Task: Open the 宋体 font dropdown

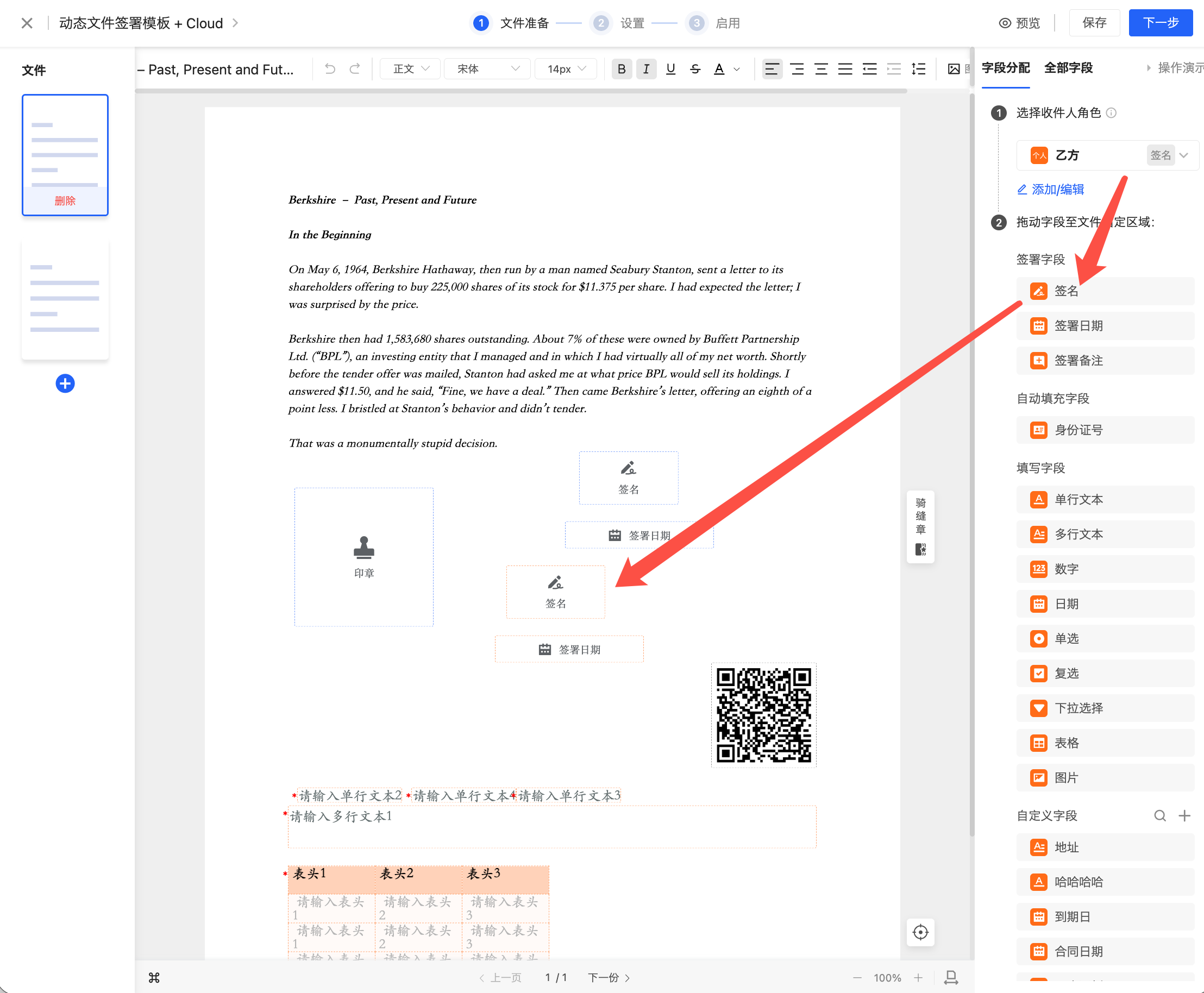Action: 487,68
